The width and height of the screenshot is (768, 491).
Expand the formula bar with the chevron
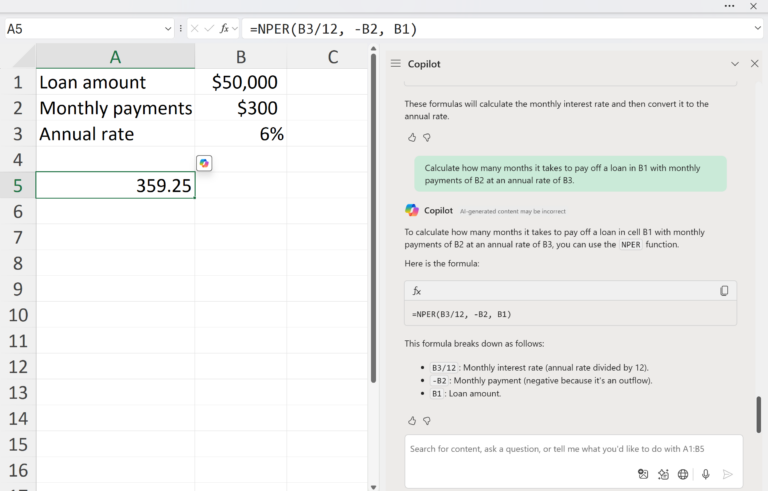pyautogui.click(x=757, y=28)
